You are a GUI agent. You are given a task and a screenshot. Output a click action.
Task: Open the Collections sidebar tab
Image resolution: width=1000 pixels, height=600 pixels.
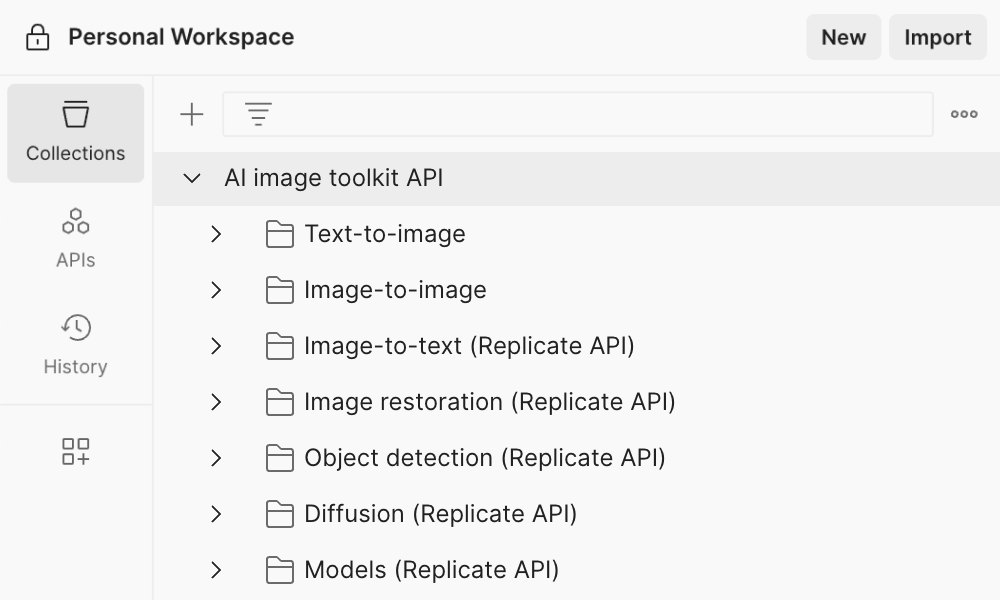(x=76, y=133)
